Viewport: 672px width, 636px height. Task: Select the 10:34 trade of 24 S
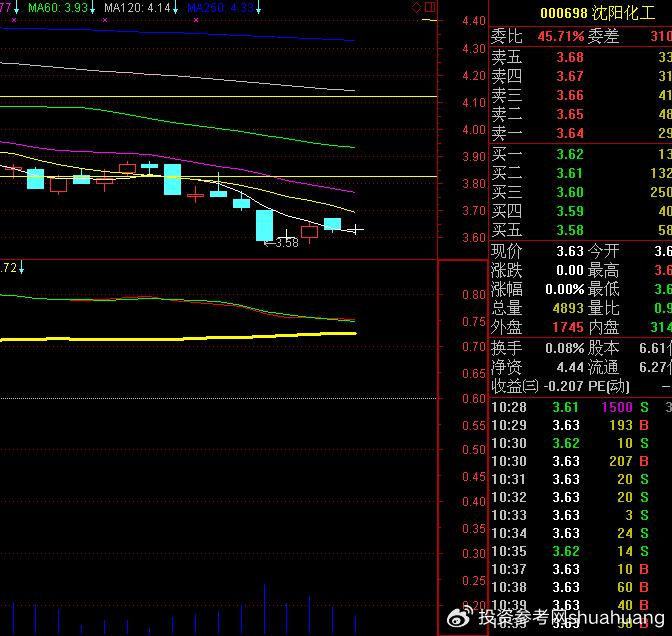pyautogui.click(x=581, y=533)
